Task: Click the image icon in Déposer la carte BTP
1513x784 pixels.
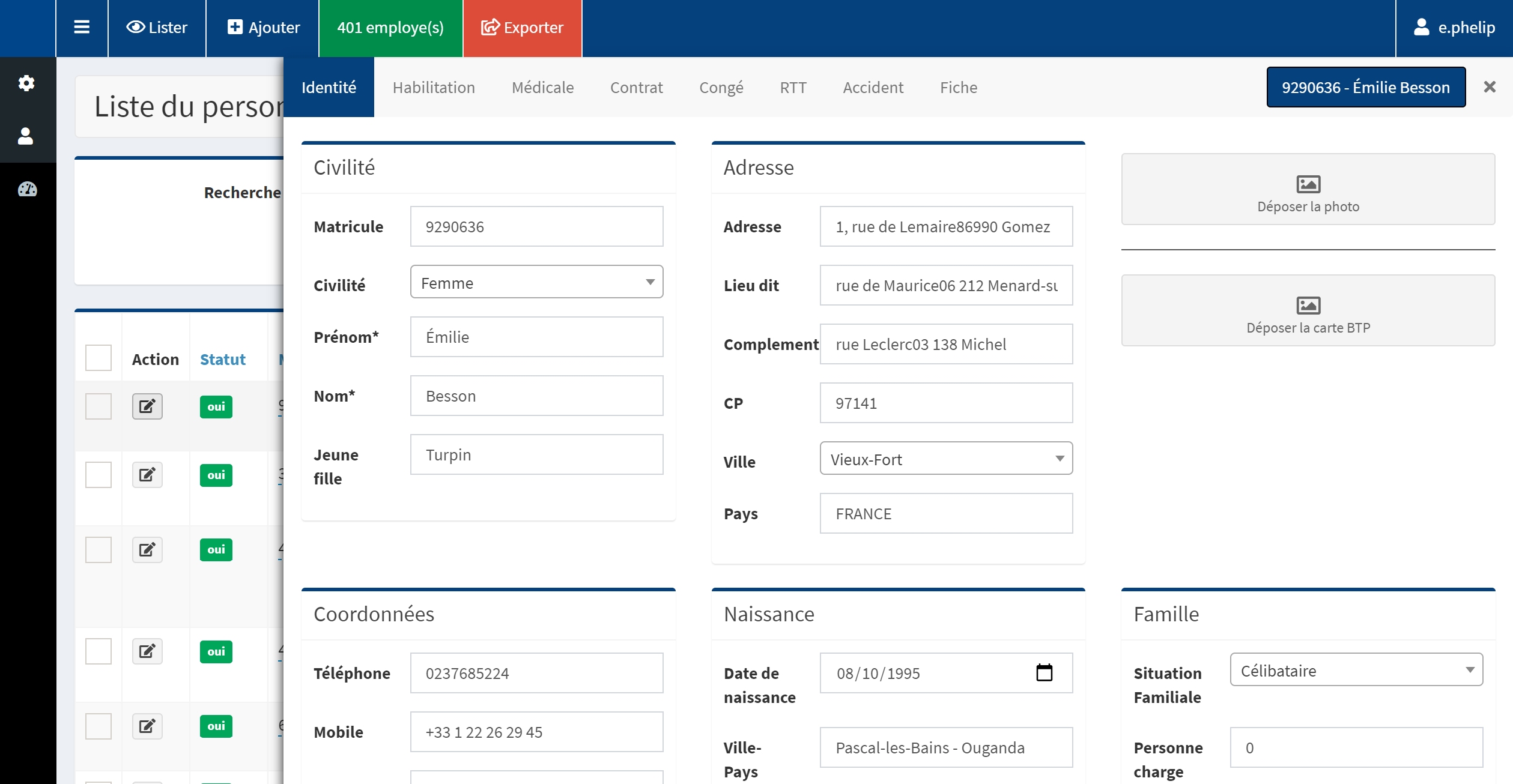Action: (1308, 305)
